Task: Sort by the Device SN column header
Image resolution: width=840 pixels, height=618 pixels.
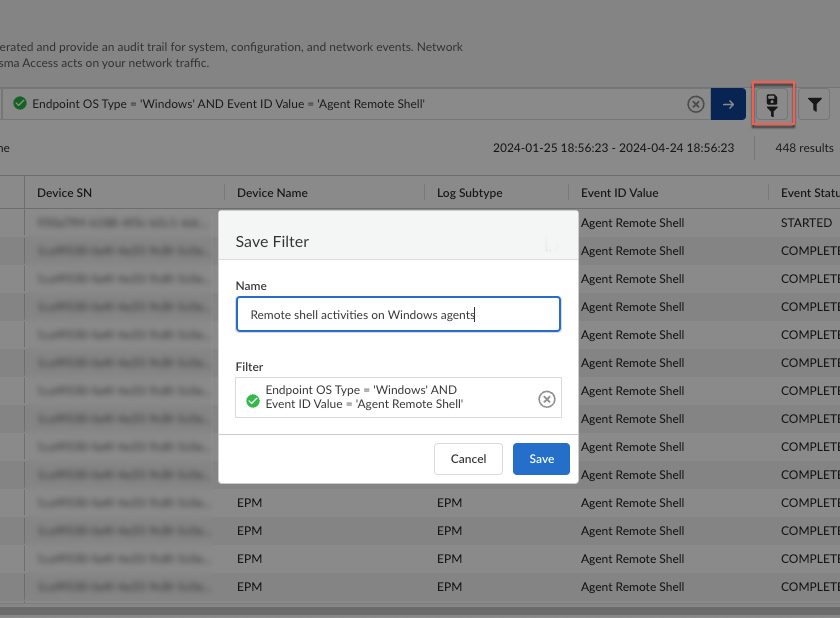Action: point(65,193)
